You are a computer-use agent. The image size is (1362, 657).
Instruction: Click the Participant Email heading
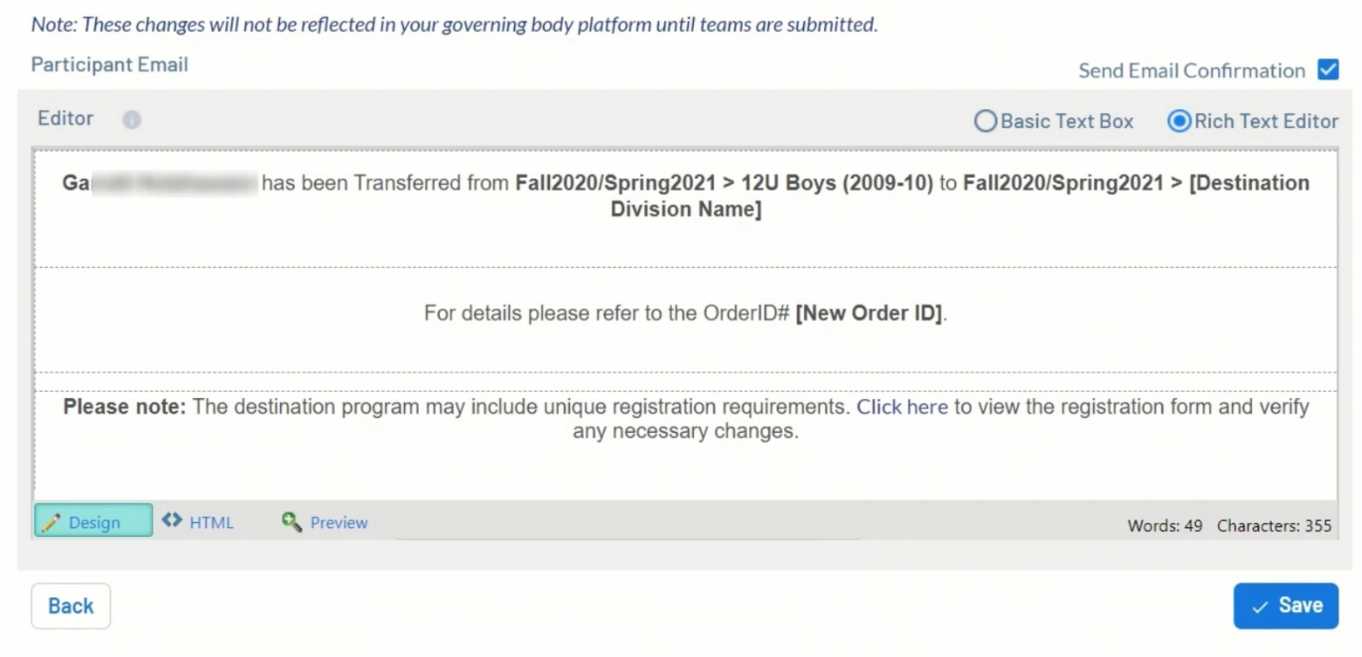pos(109,64)
